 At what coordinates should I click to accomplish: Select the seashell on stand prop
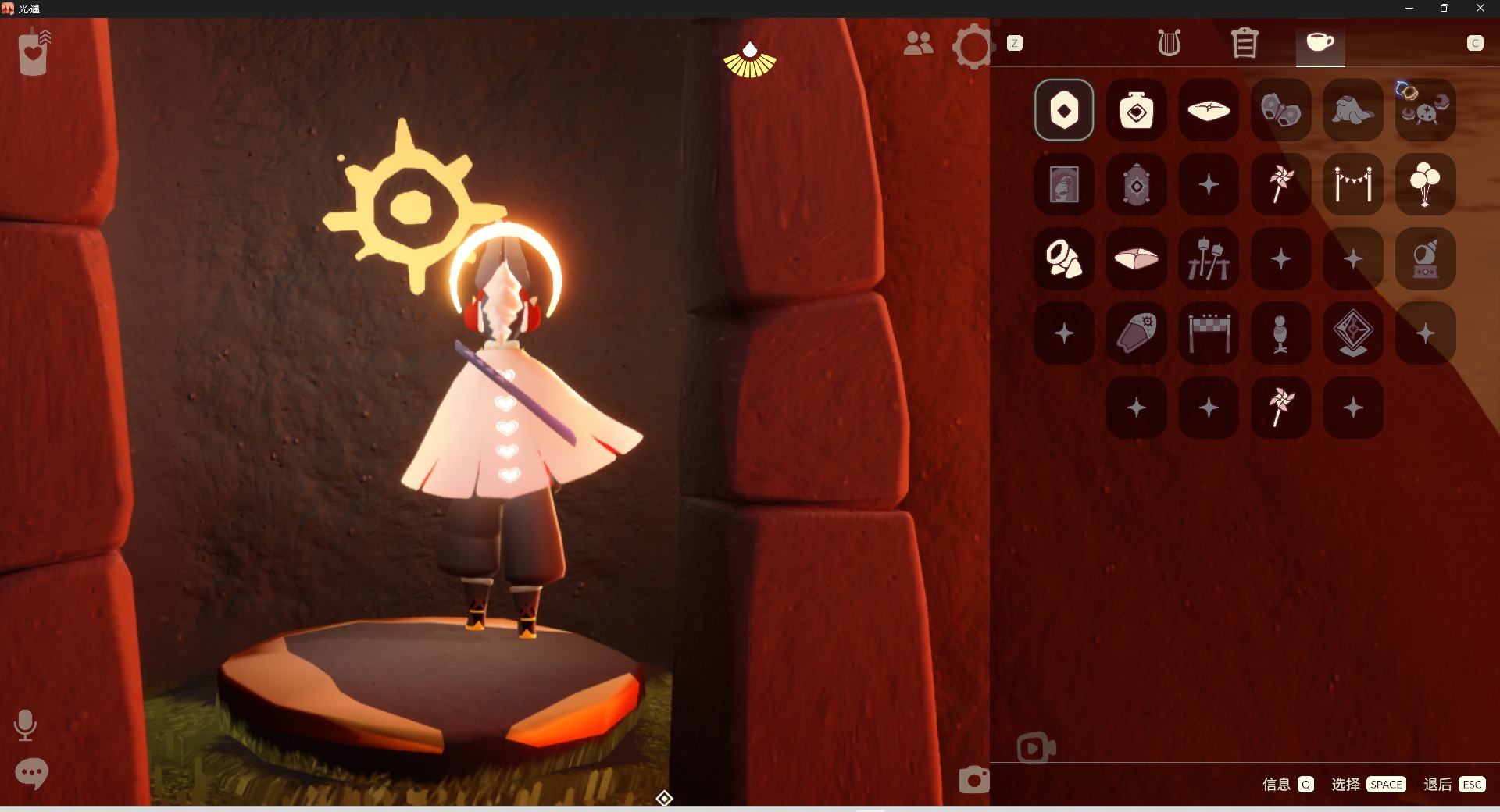pos(1426,258)
